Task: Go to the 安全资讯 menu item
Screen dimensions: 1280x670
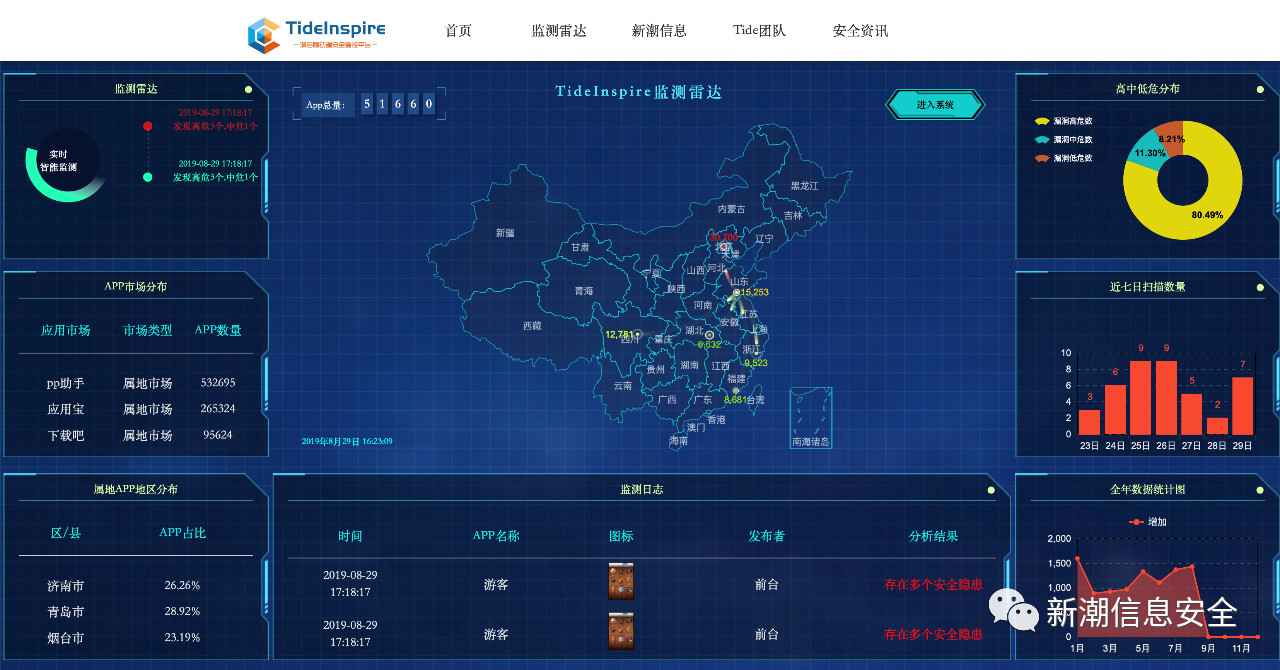Action: coord(860,31)
